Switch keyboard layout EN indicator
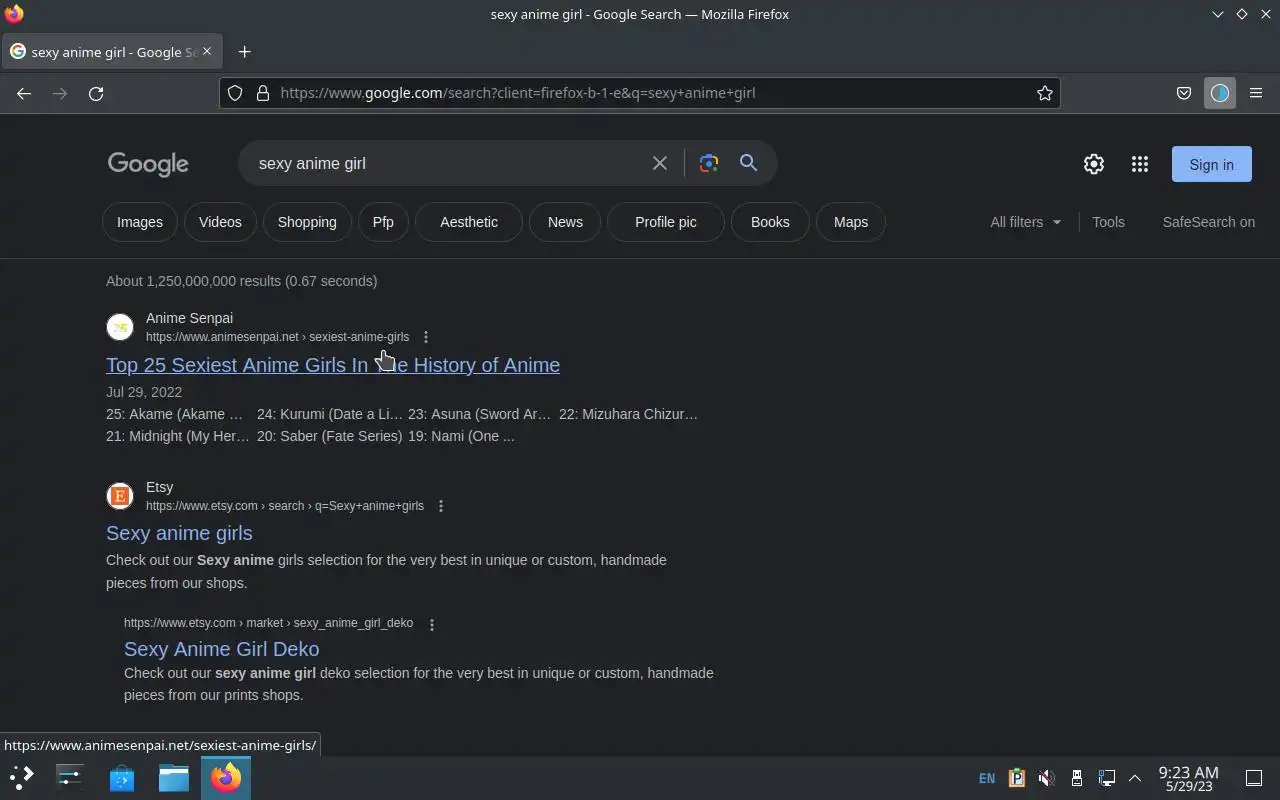Viewport: 1280px width, 800px height. [987, 778]
